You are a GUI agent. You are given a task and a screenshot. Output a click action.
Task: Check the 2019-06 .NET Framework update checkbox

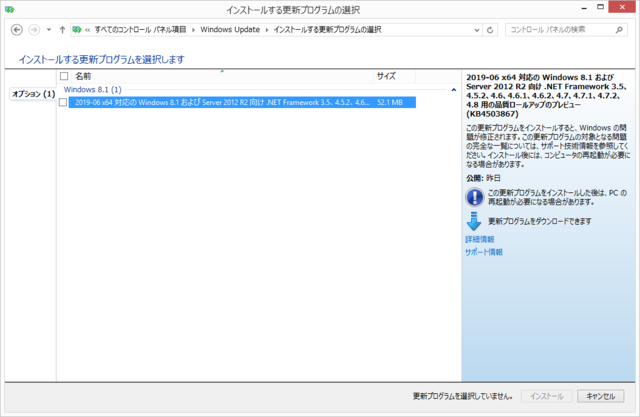pyautogui.click(x=63, y=102)
